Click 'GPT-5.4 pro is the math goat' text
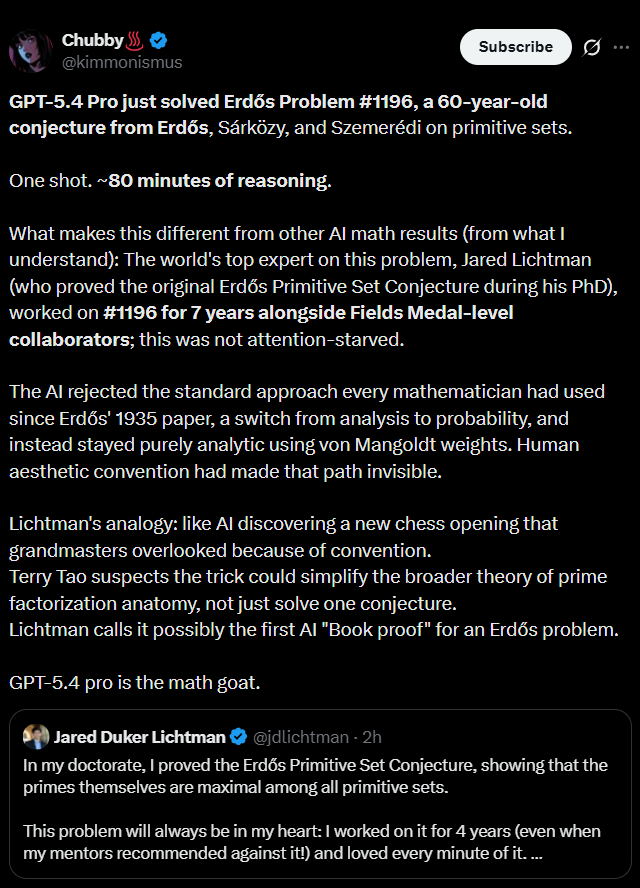This screenshot has height=888, width=640. coord(135,683)
